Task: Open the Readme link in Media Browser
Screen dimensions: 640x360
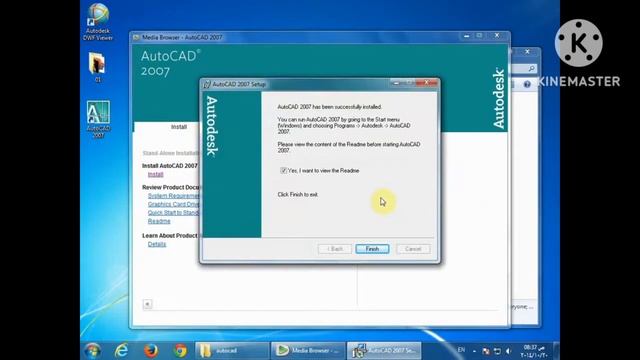Action: click(159, 221)
